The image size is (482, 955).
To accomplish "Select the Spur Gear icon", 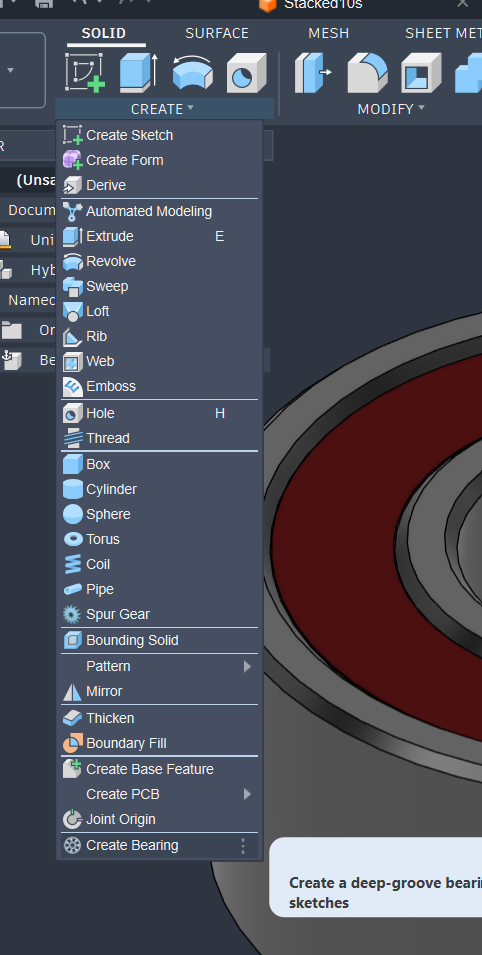I will 73,615.
